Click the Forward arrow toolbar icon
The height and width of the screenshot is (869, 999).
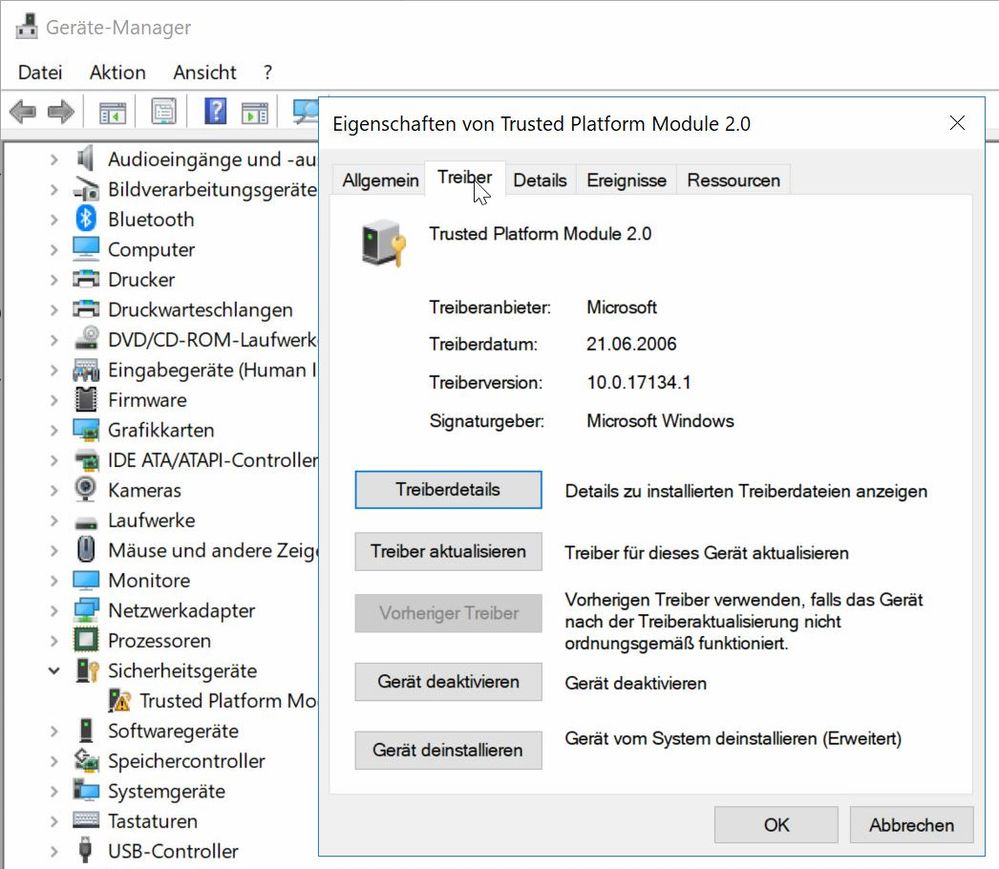pyautogui.click(x=61, y=112)
